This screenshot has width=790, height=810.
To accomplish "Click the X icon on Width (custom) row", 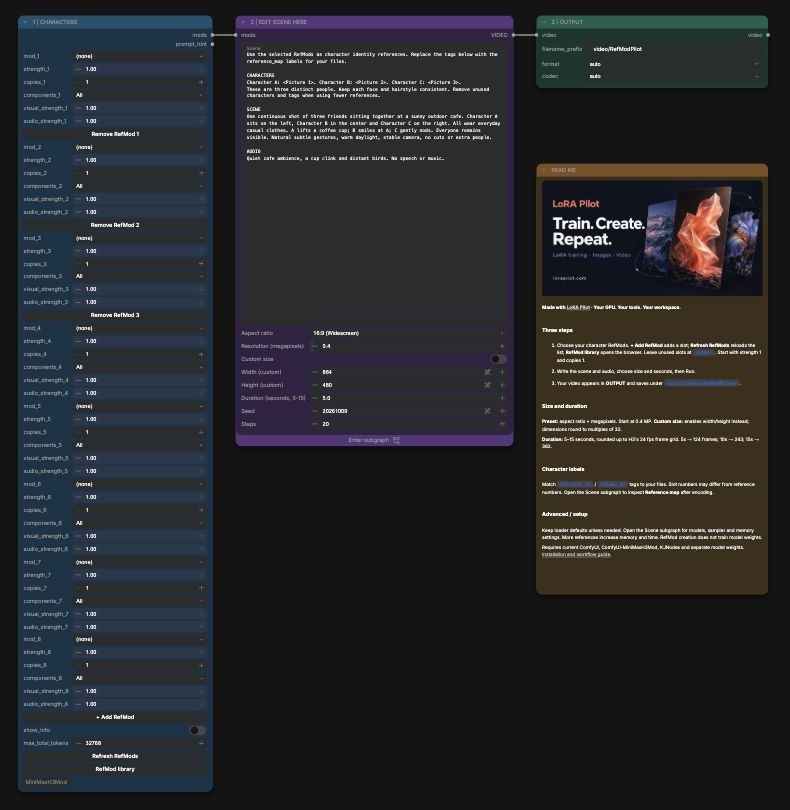I will click(487, 372).
